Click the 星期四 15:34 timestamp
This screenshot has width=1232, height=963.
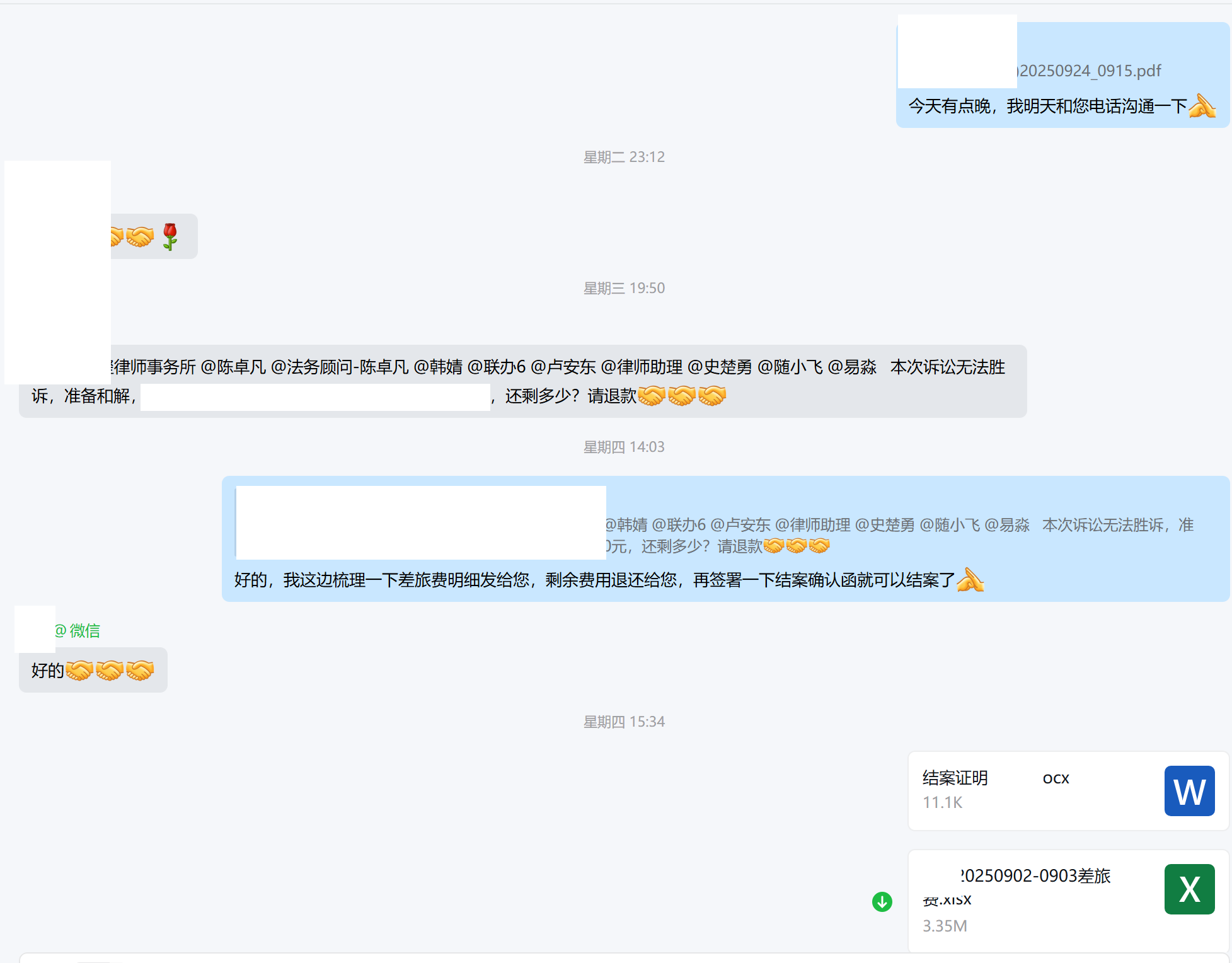623,722
